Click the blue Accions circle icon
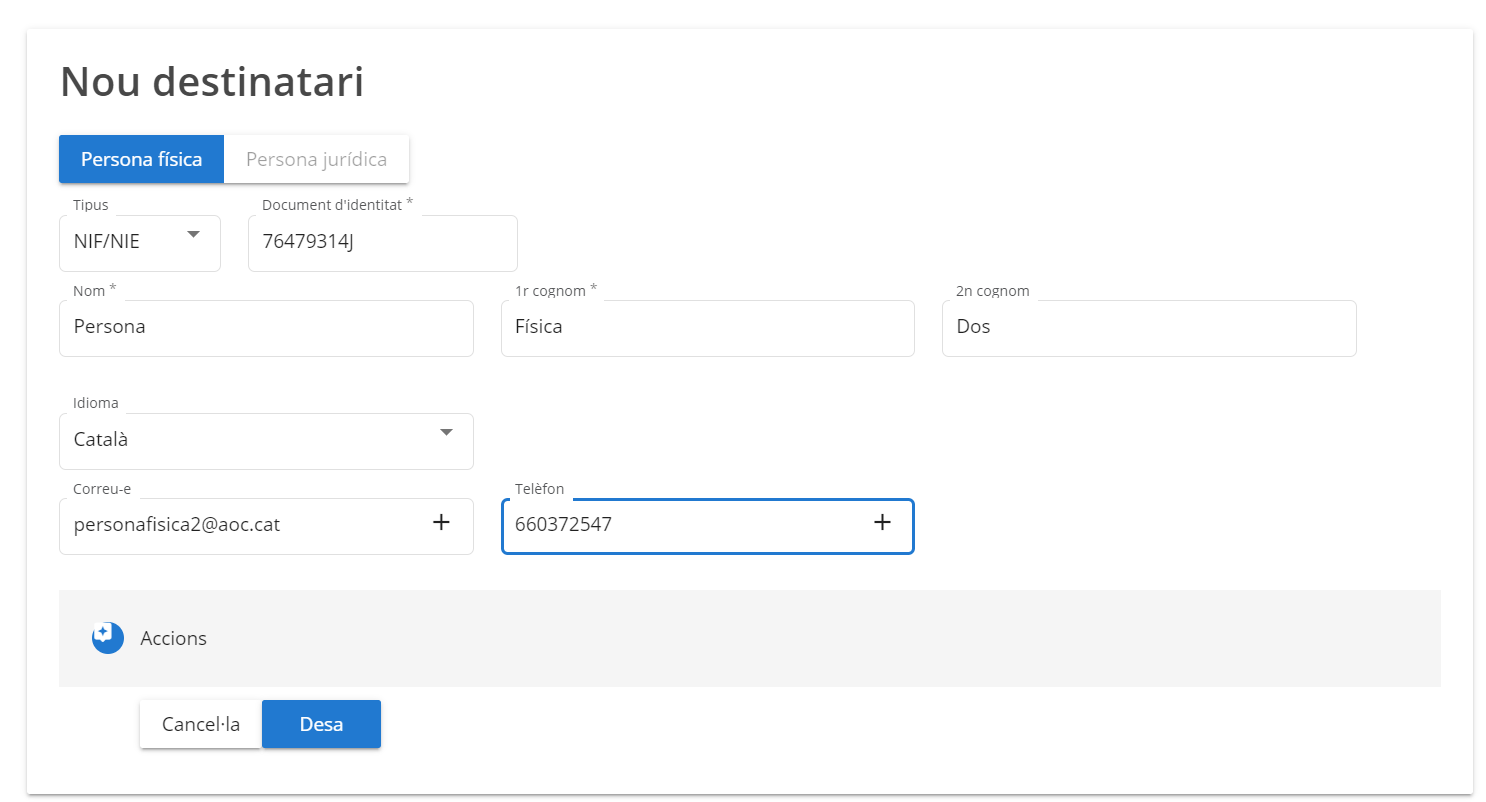This screenshot has width=1486, height=802. [x=107, y=637]
